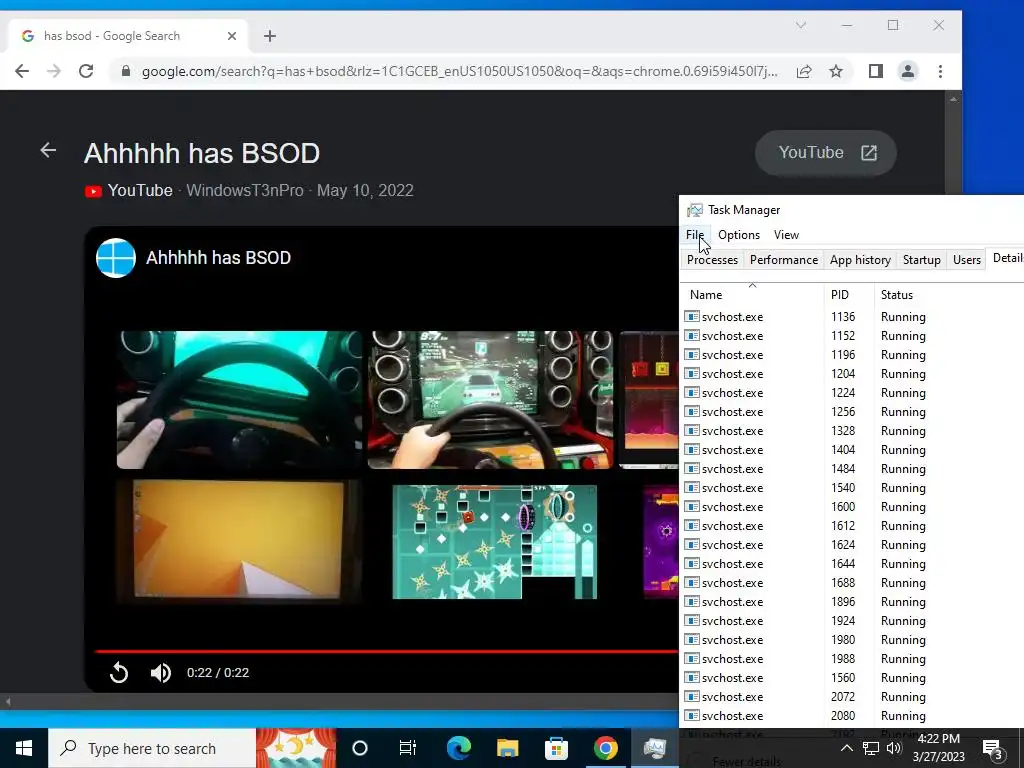
Task: Sort by the Status column header
Action: click(949, 295)
